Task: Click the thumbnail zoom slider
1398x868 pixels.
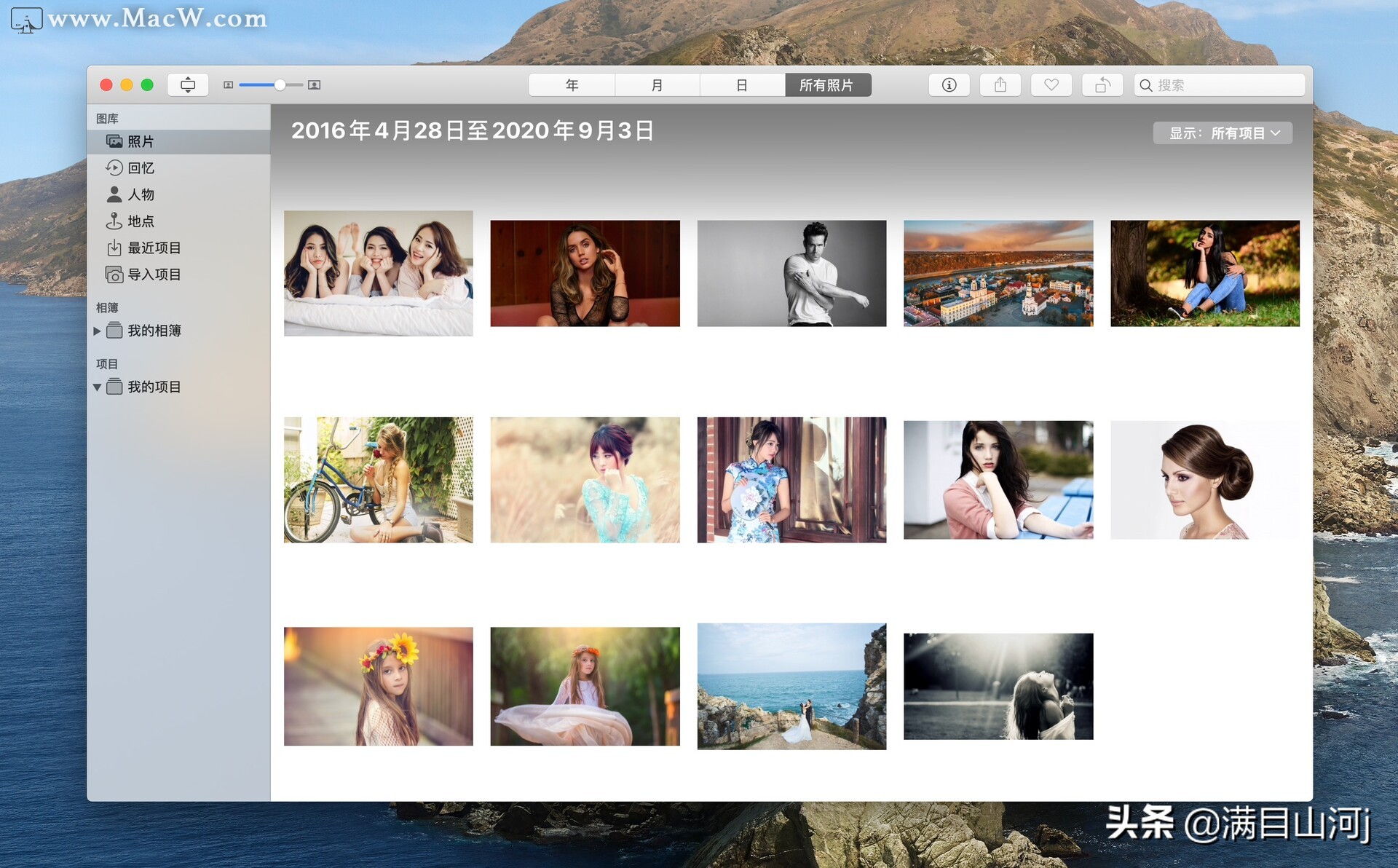Action: click(x=280, y=85)
